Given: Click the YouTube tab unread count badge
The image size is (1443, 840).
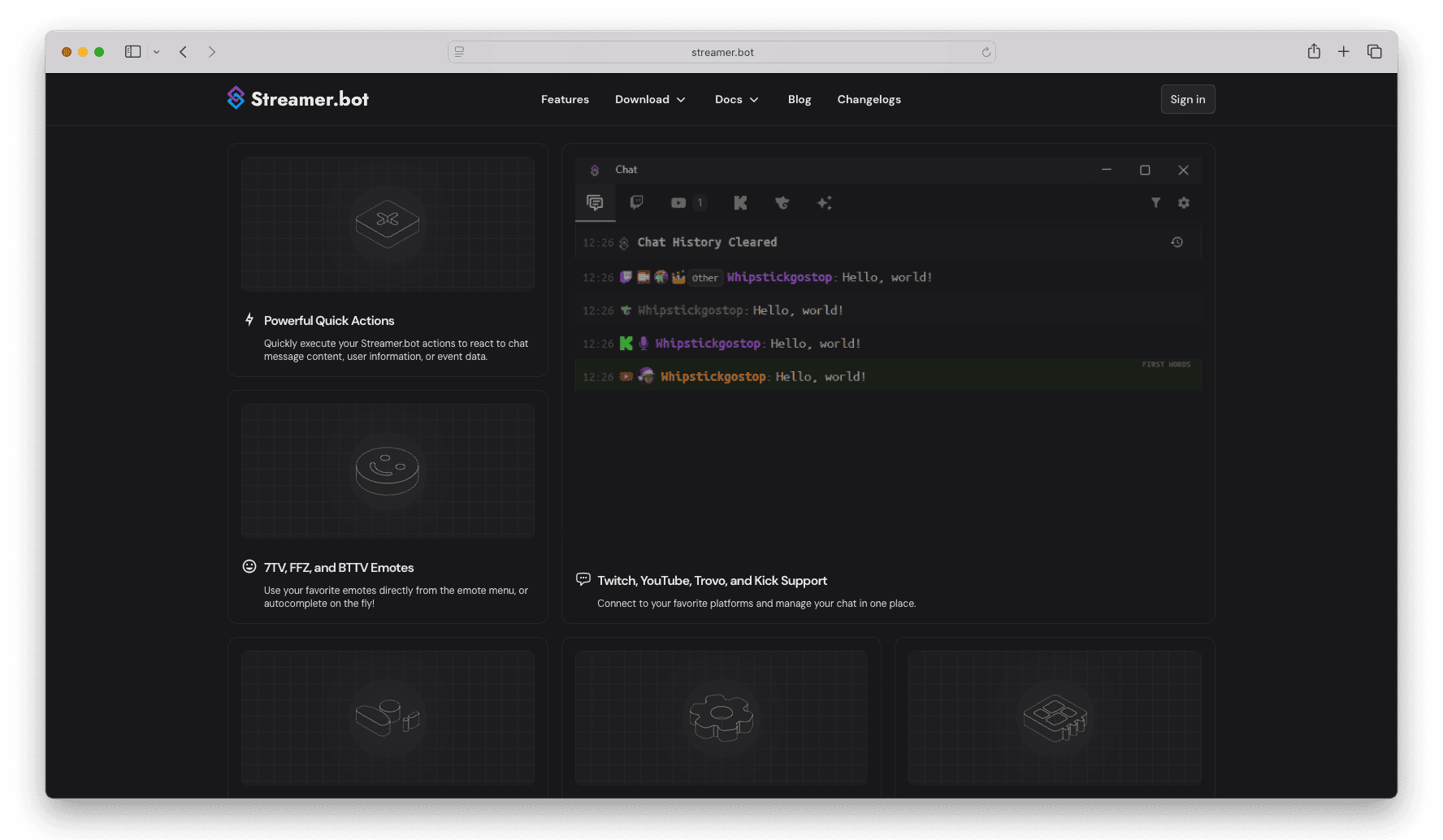Looking at the screenshot, I should pos(700,203).
